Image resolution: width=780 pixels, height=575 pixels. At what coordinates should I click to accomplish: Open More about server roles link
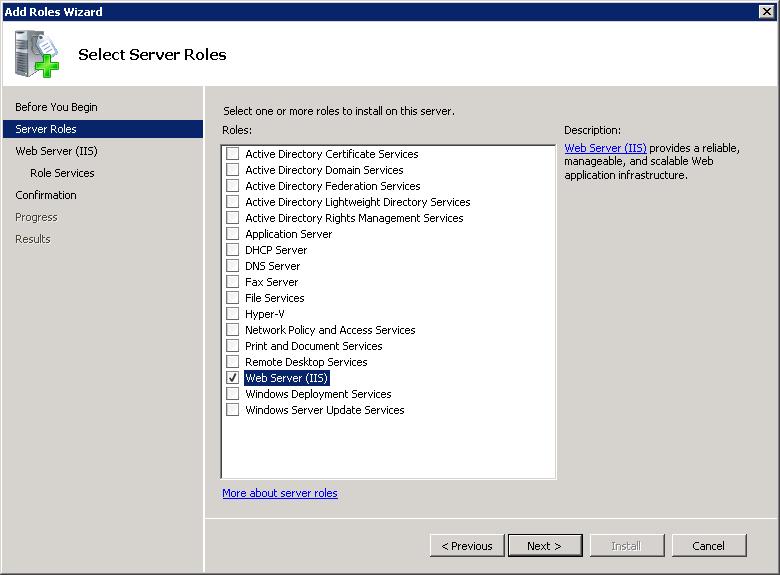click(280, 493)
